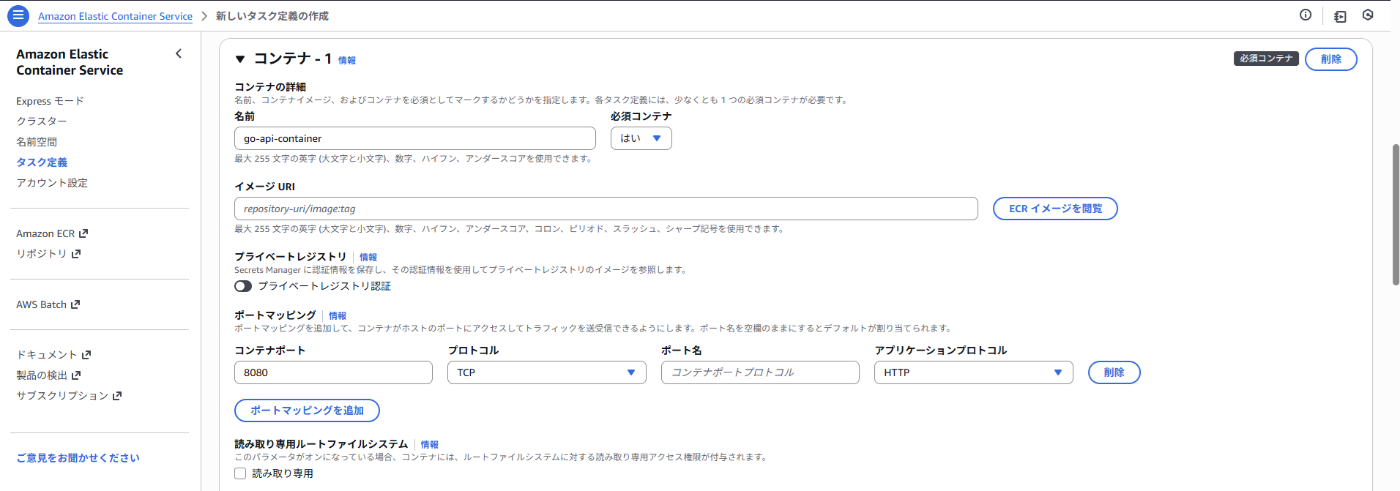Click external link icon beside サブスクリプション

tap(117, 396)
